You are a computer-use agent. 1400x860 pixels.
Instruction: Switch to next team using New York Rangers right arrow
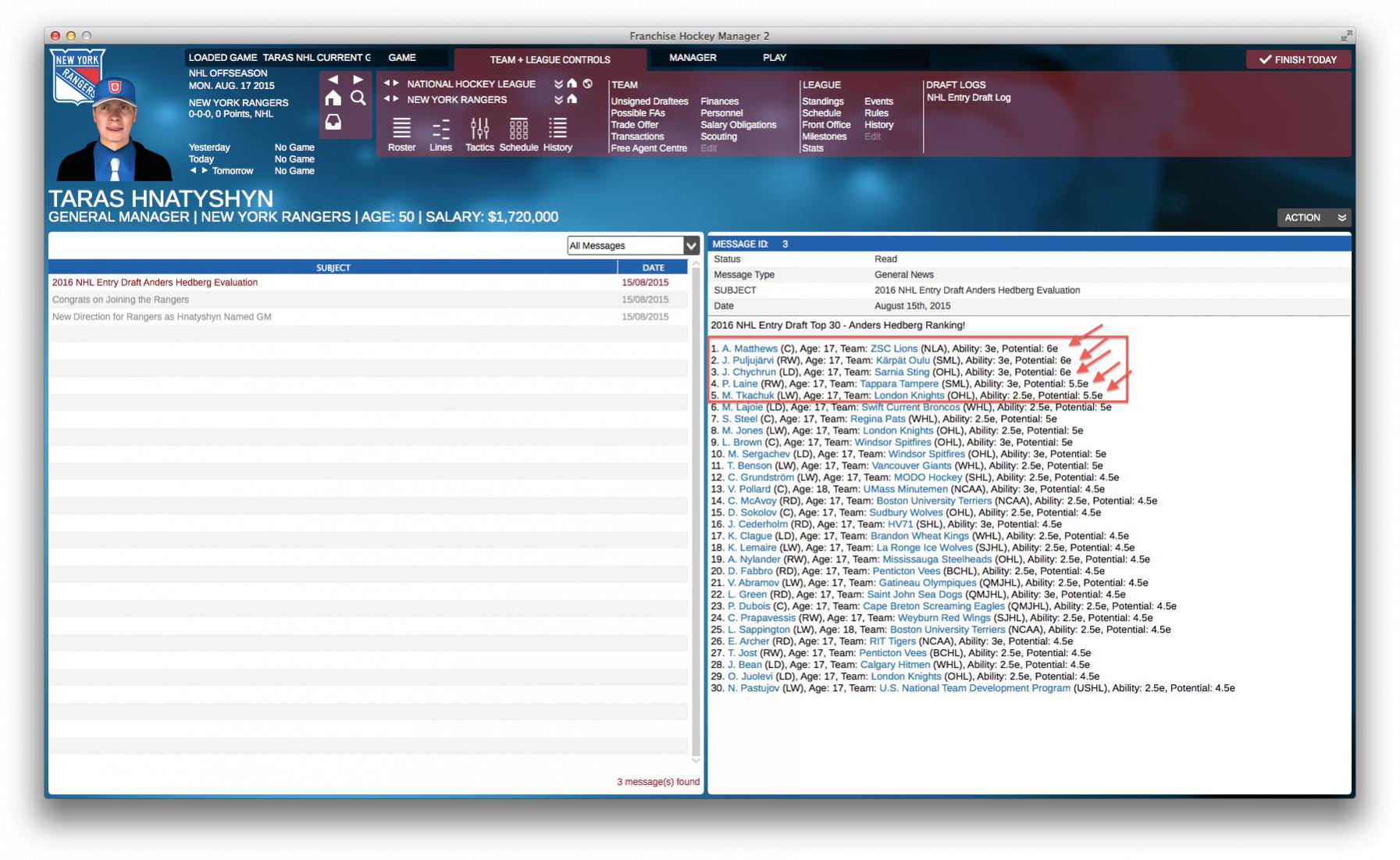coord(397,99)
